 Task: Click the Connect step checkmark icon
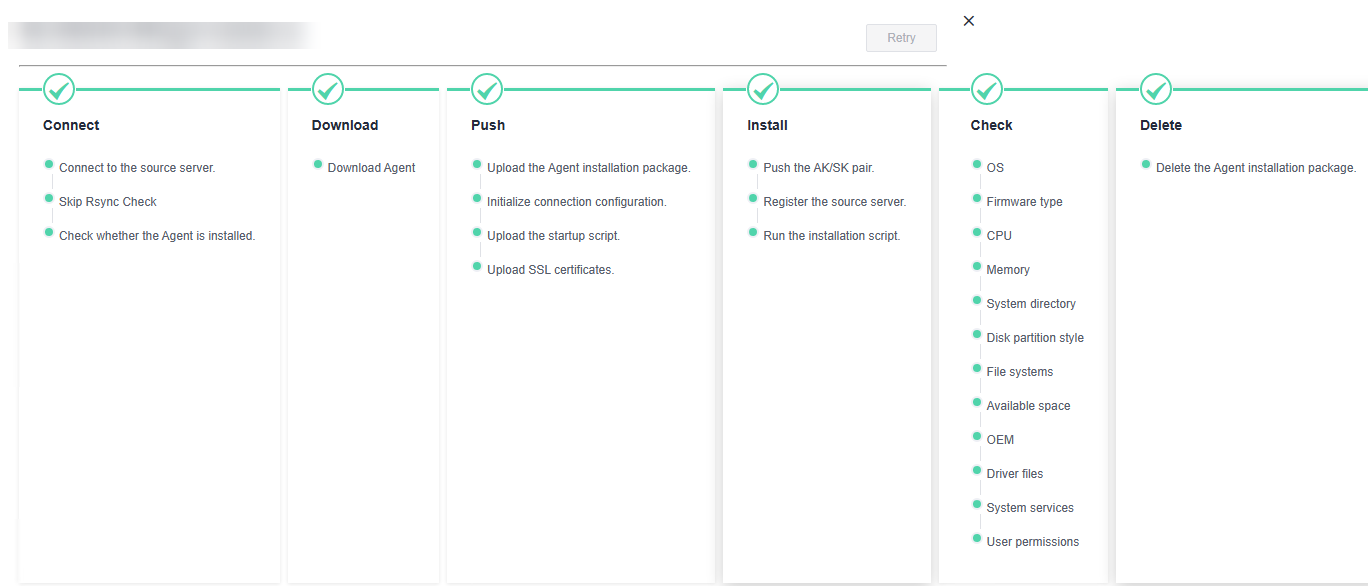tap(59, 89)
